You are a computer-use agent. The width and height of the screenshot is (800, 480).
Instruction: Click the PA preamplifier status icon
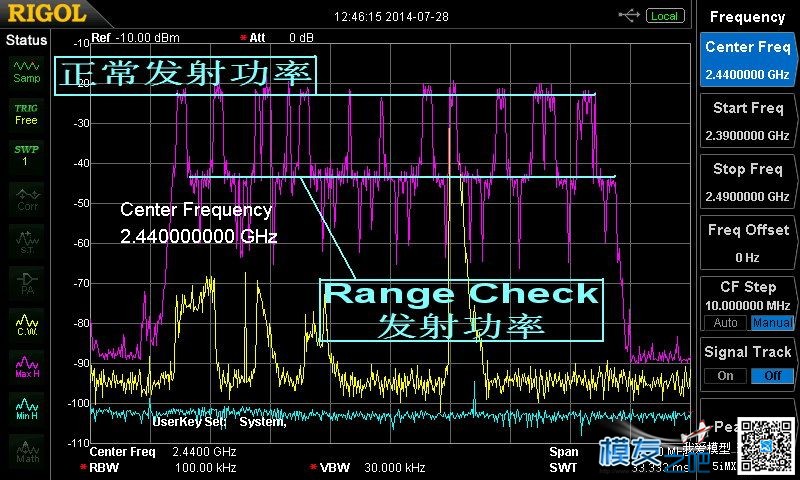pos(27,282)
